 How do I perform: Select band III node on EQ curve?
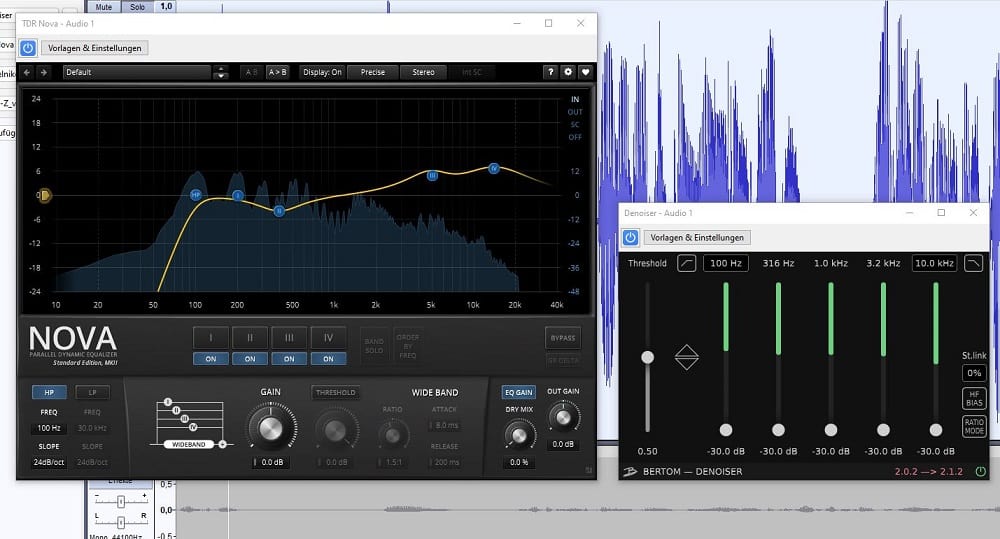[432, 175]
